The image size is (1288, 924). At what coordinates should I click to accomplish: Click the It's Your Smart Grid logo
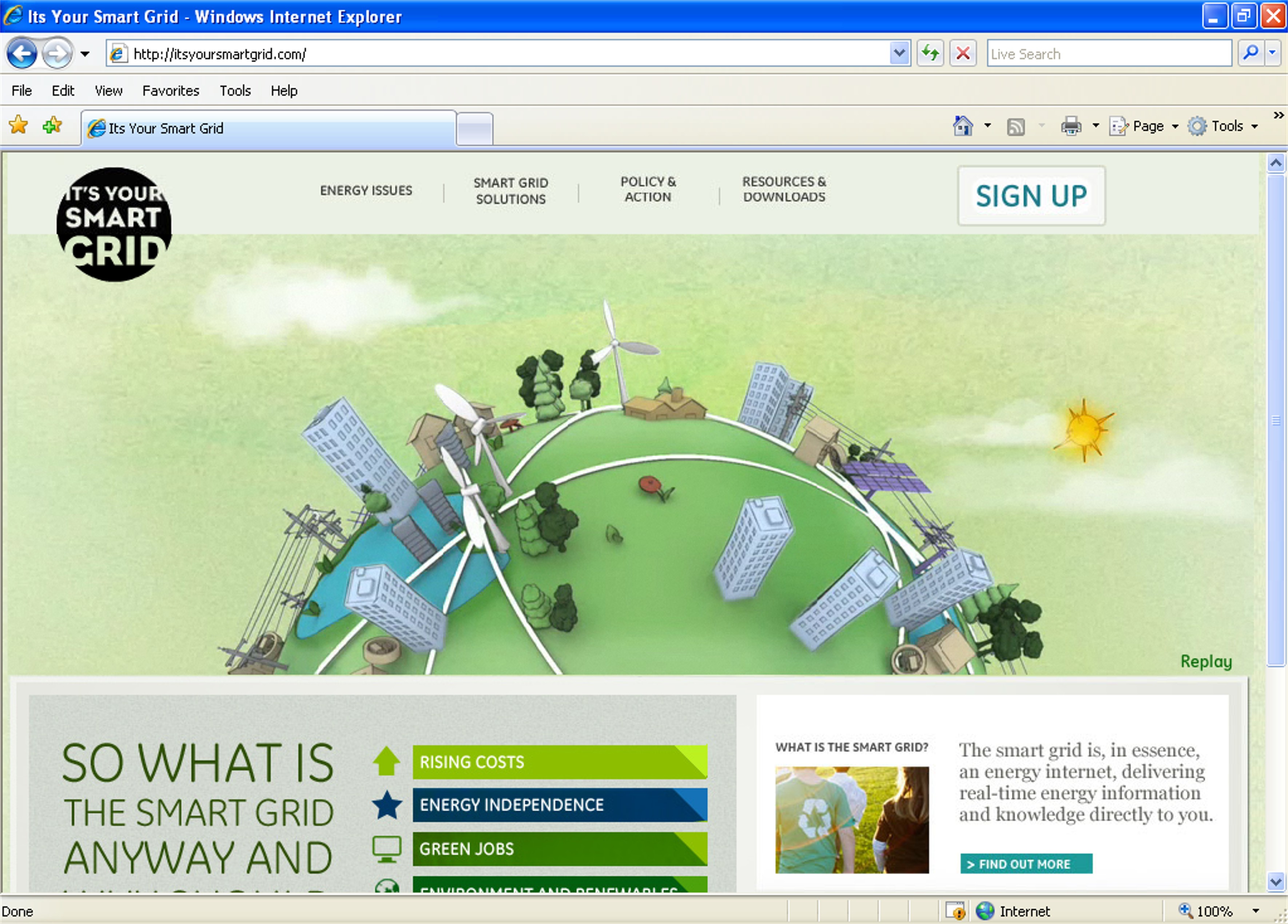coord(114,224)
